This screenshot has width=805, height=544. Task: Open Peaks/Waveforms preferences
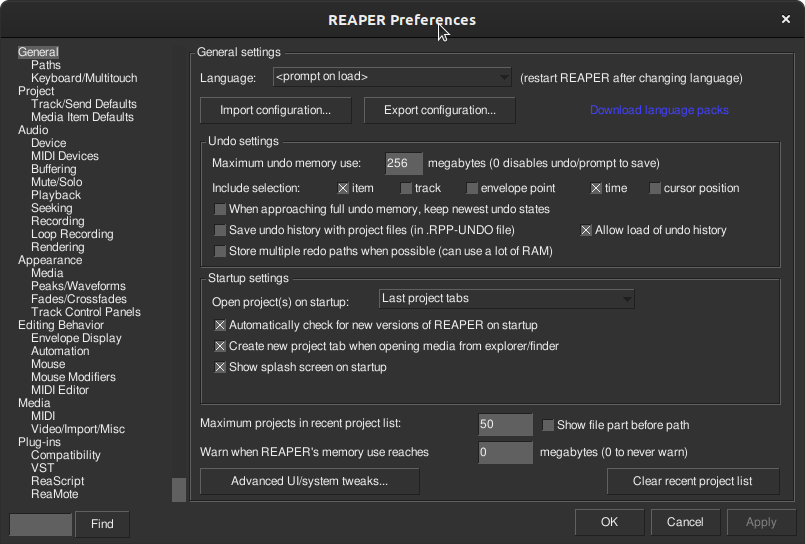click(78, 286)
